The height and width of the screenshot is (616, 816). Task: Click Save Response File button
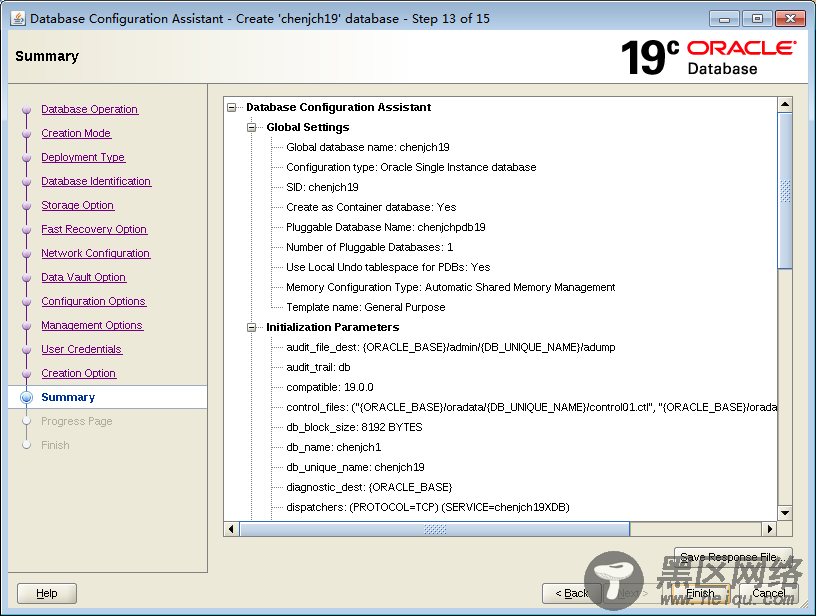click(733, 557)
